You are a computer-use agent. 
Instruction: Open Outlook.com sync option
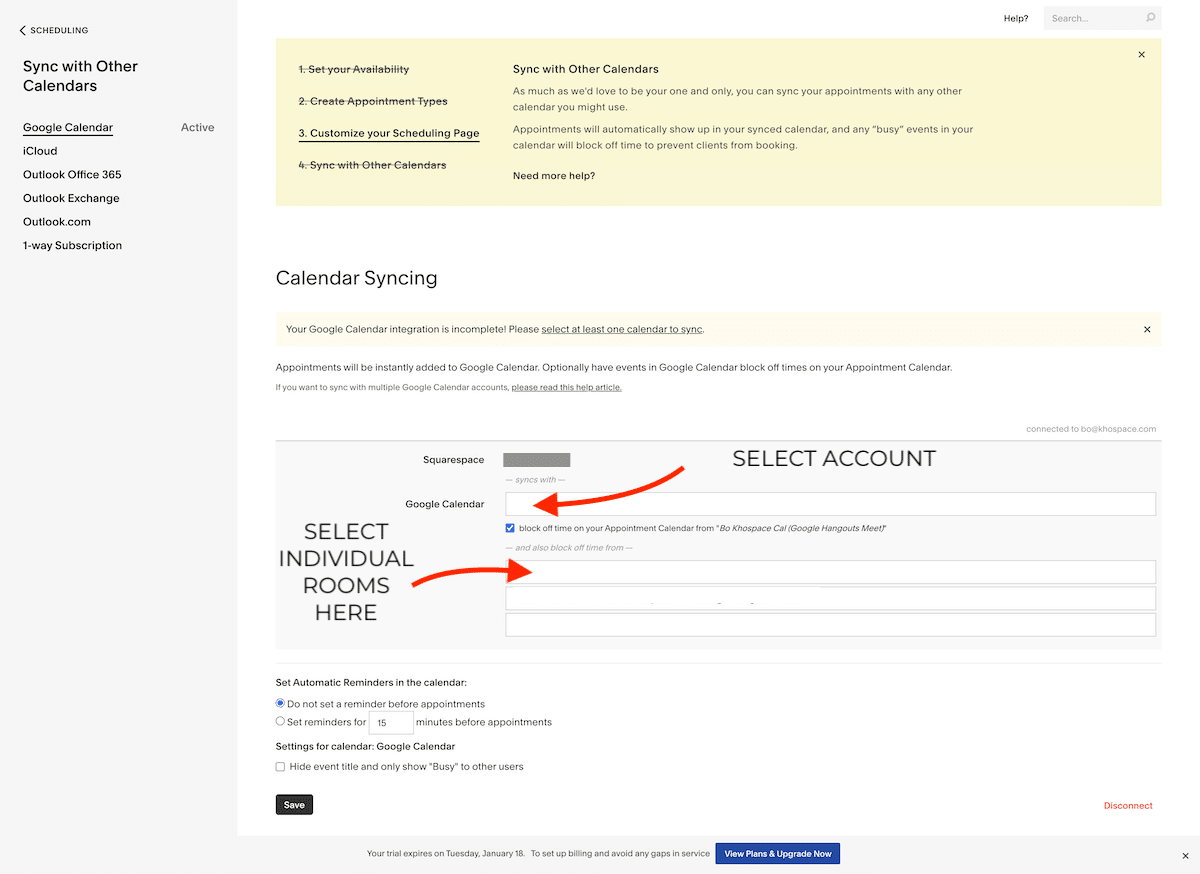pyautogui.click(x=57, y=222)
